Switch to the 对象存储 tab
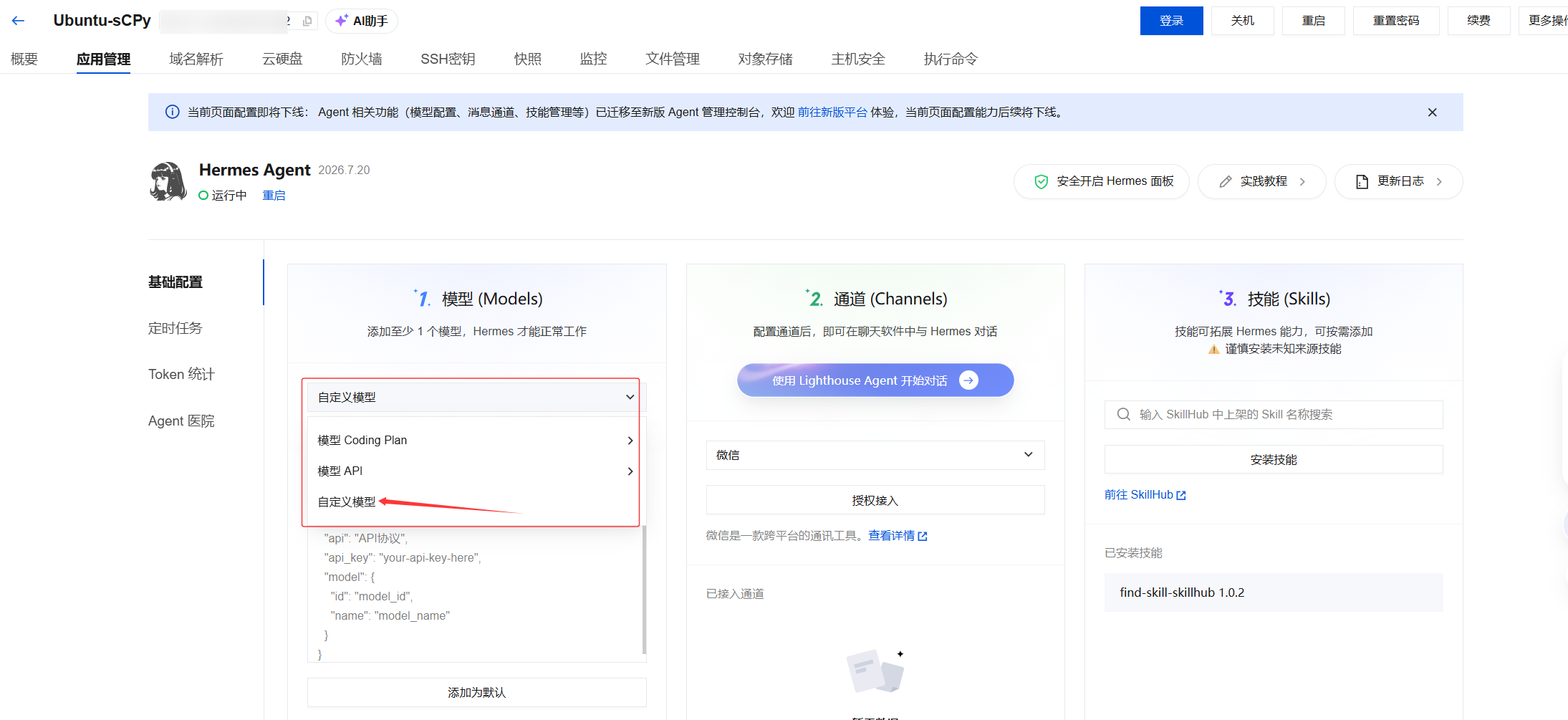The width and height of the screenshot is (1568, 720). click(x=765, y=59)
